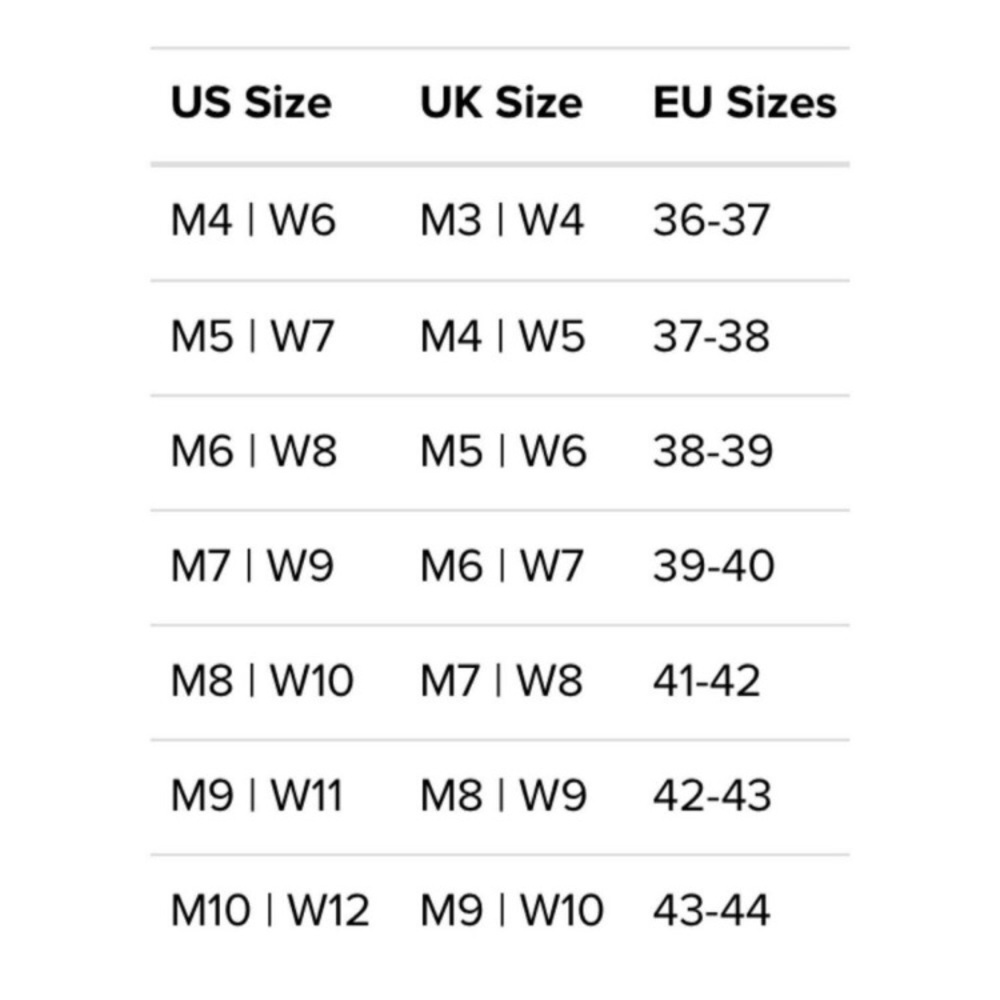1000x1000 pixels.
Task: Select the US size M5 | W7 cell
Action: pos(252,337)
